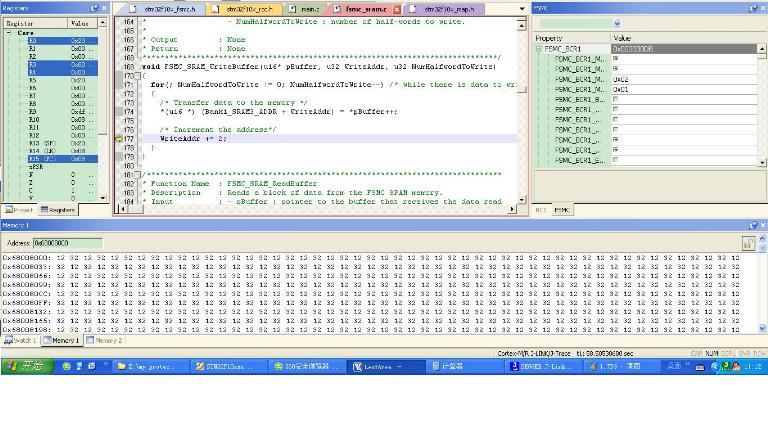Click the Registers list scroll-down arrow

[x=103, y=198]
